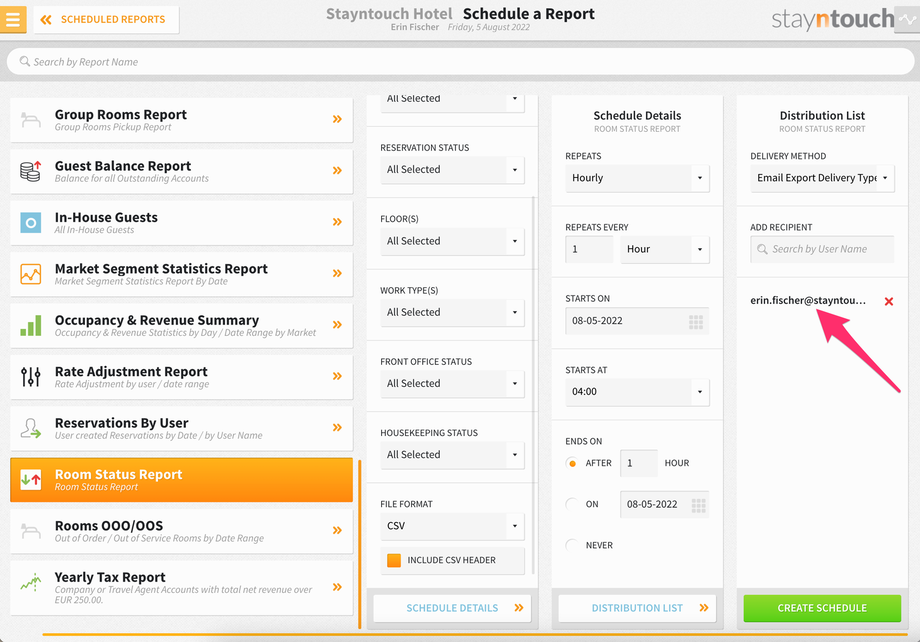Click Occupancy & Revenue Summary bar chart icon
The height and width of the screenshot is (642, 920).
[31, 325]
